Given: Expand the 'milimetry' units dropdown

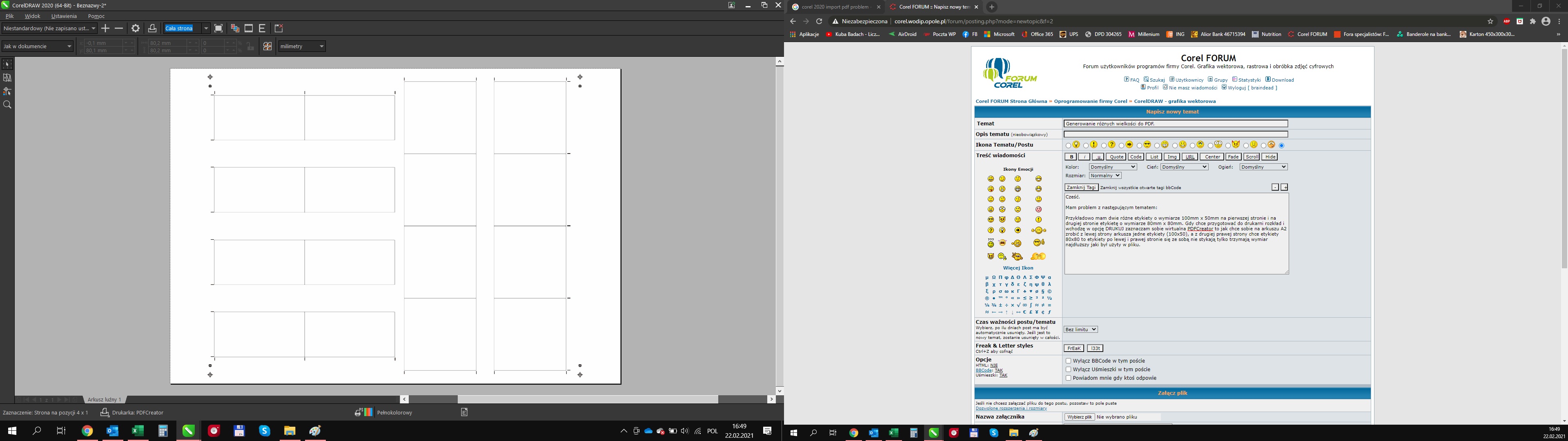Looking at the screenshot, I should [x=321, y=46].
